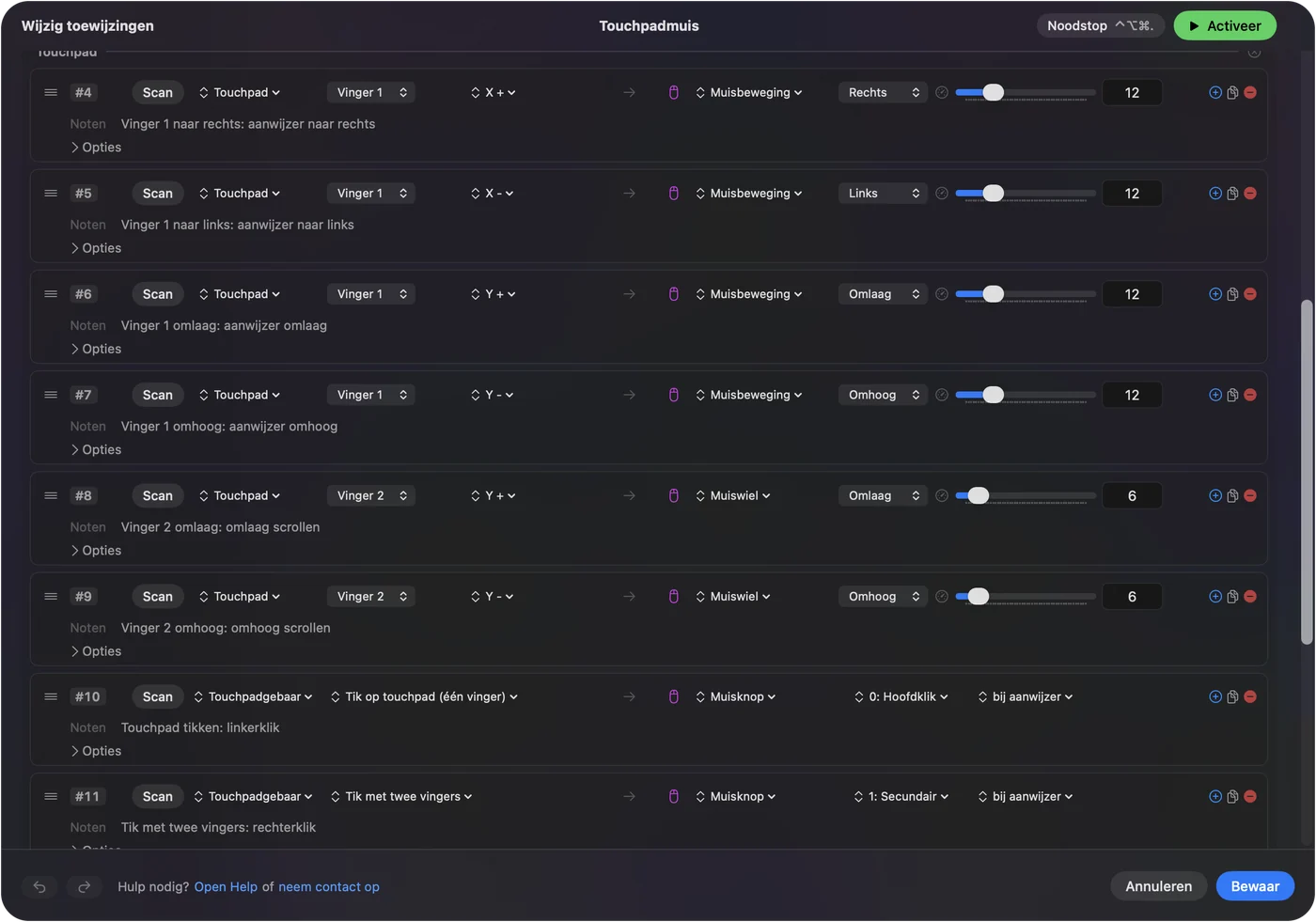
Task: Click reorder handle of row #10
Action: [51, 696]
